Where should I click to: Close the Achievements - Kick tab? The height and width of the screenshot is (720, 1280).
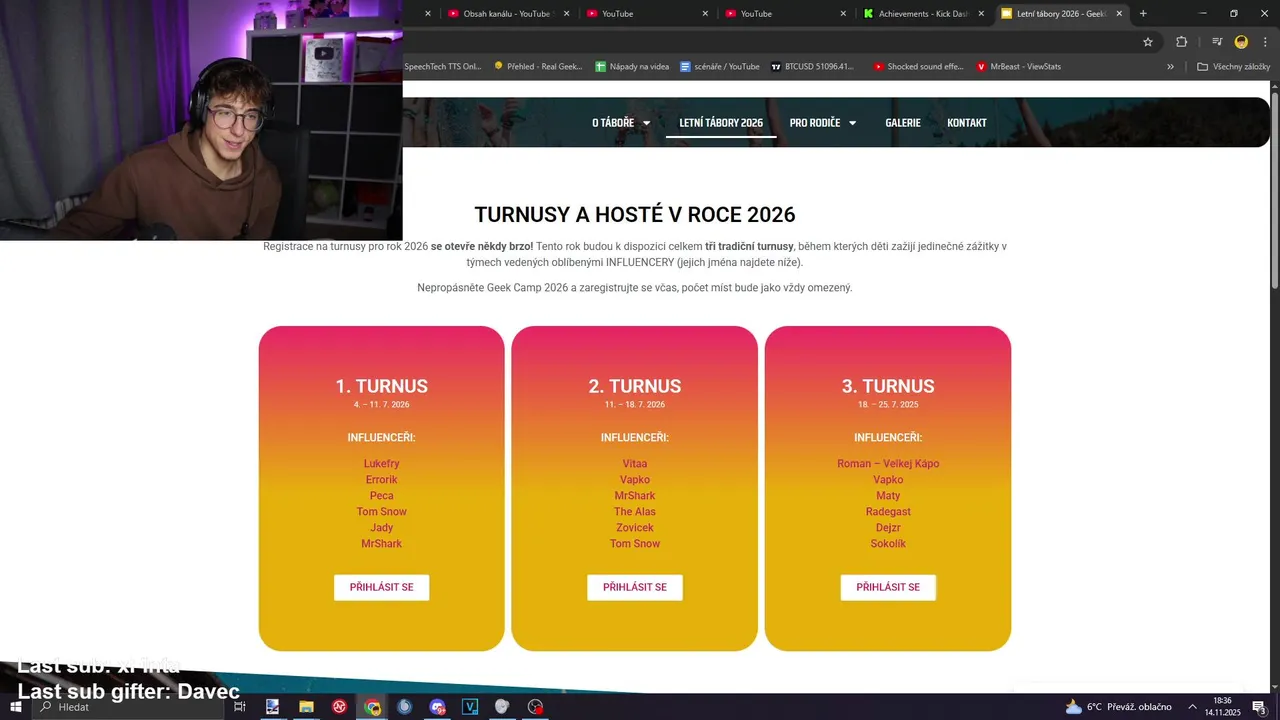(981, 14)
